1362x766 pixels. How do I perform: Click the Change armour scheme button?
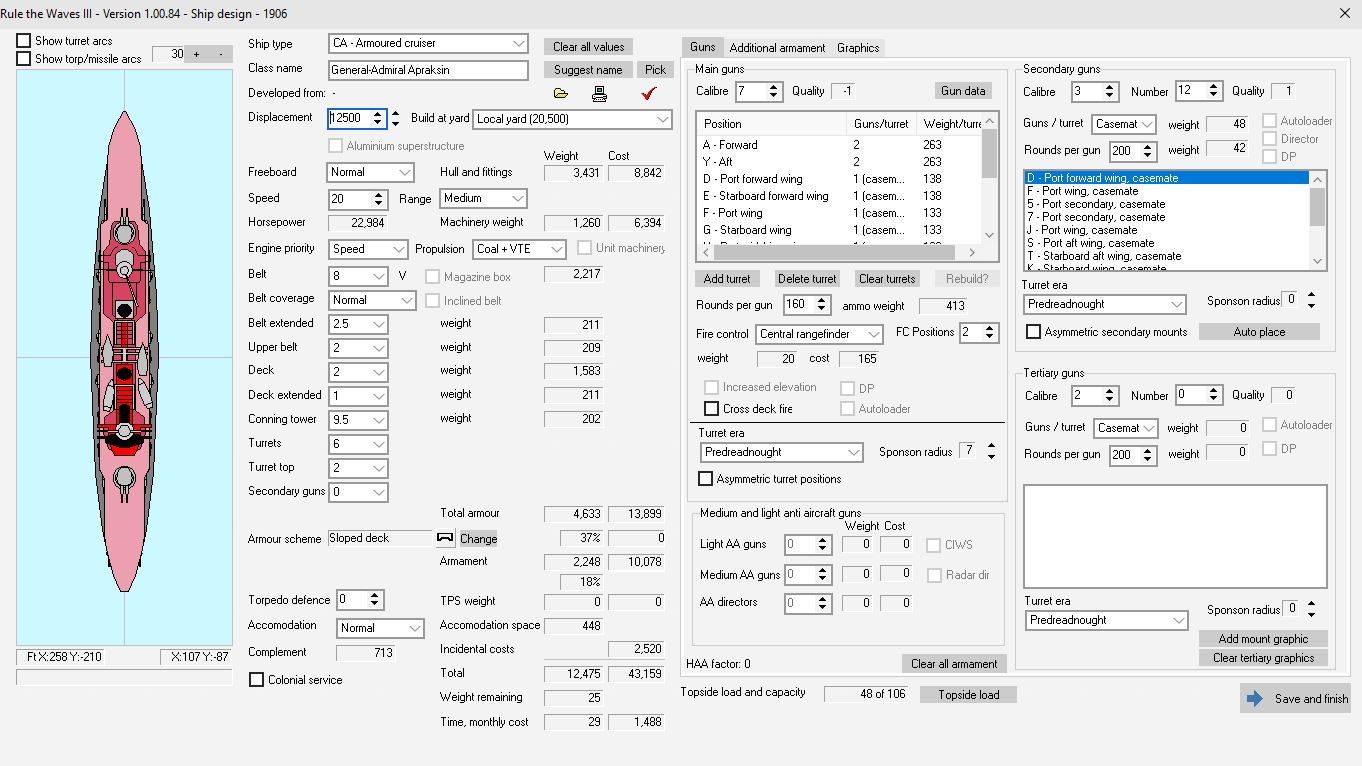pyautogui.click(x=478, y=539)
